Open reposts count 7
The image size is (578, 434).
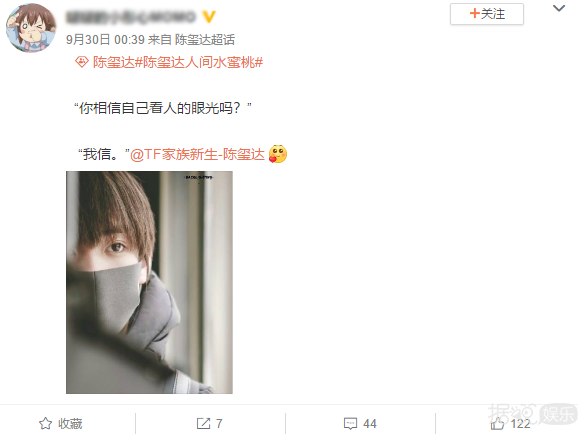pyautogui.click(x=219, y=424)
